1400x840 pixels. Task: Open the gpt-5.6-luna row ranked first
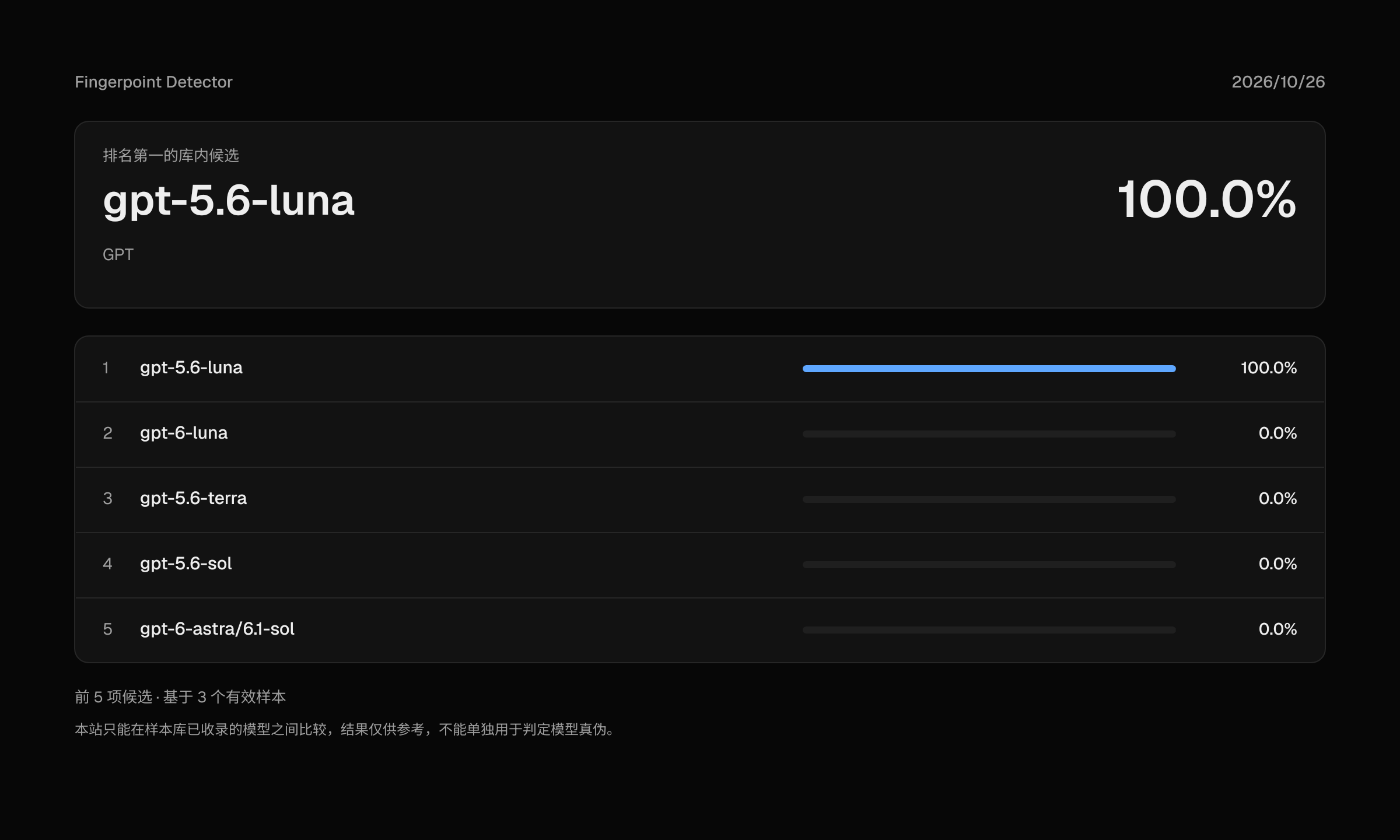click(700, 369)
